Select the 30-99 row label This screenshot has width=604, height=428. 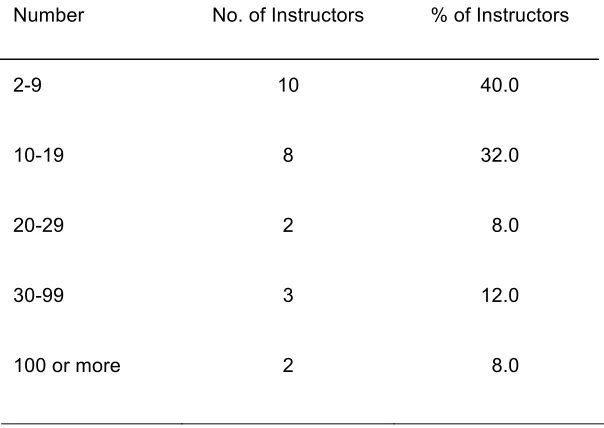click(39, 295)
